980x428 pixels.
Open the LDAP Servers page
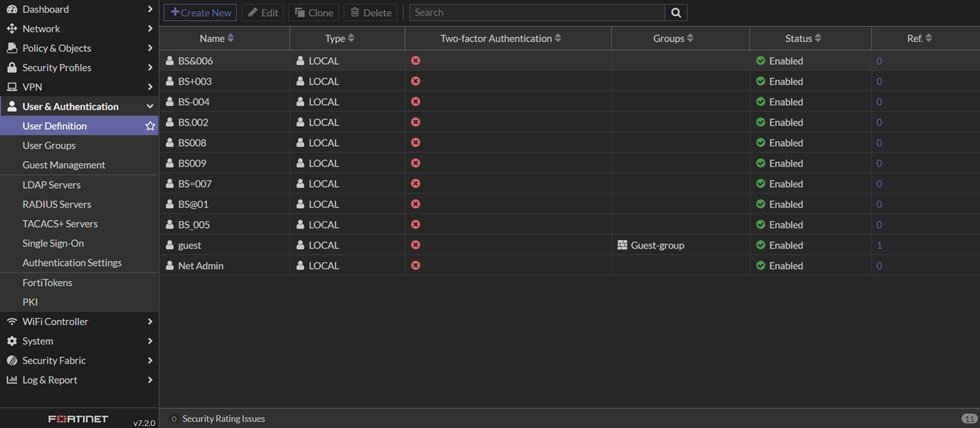pyautogui.click(x=51, y=185)
